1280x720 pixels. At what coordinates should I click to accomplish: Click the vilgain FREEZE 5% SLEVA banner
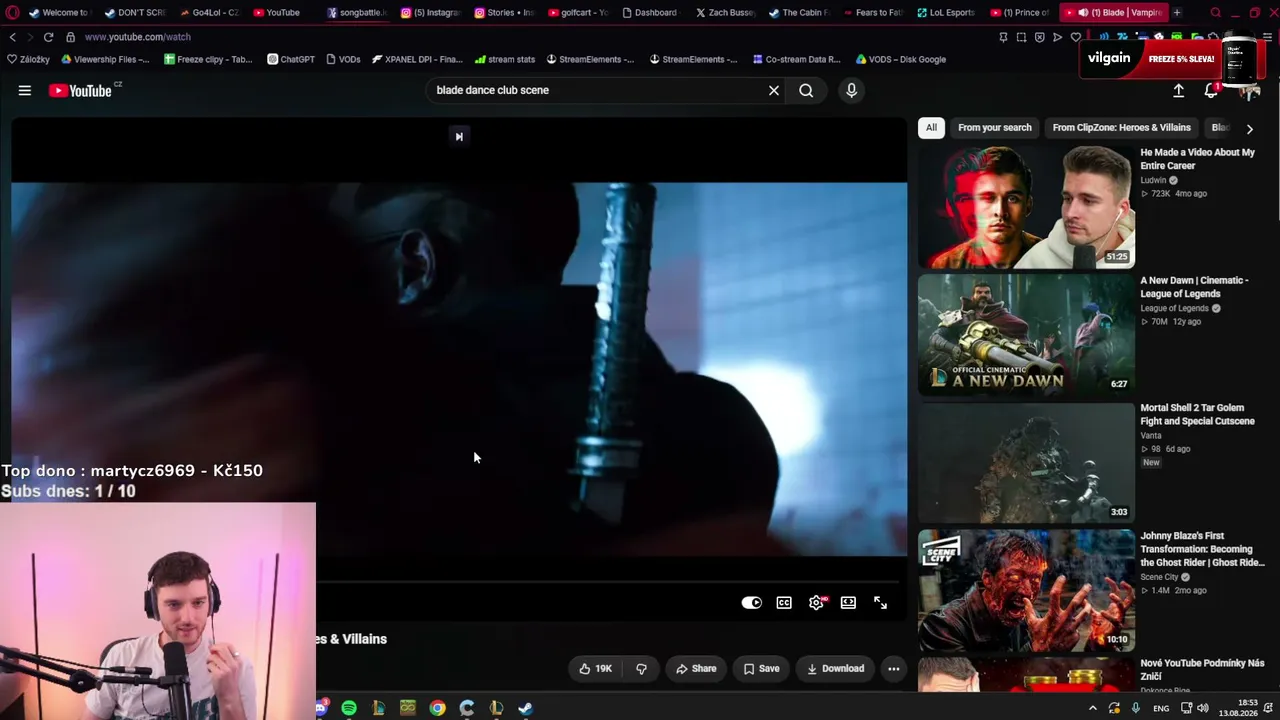click(1172, 59)
